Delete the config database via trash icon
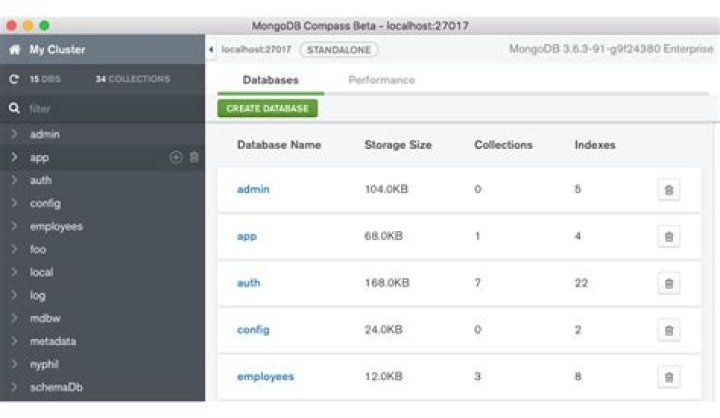 pyautogui.click(x=669, y=330)
